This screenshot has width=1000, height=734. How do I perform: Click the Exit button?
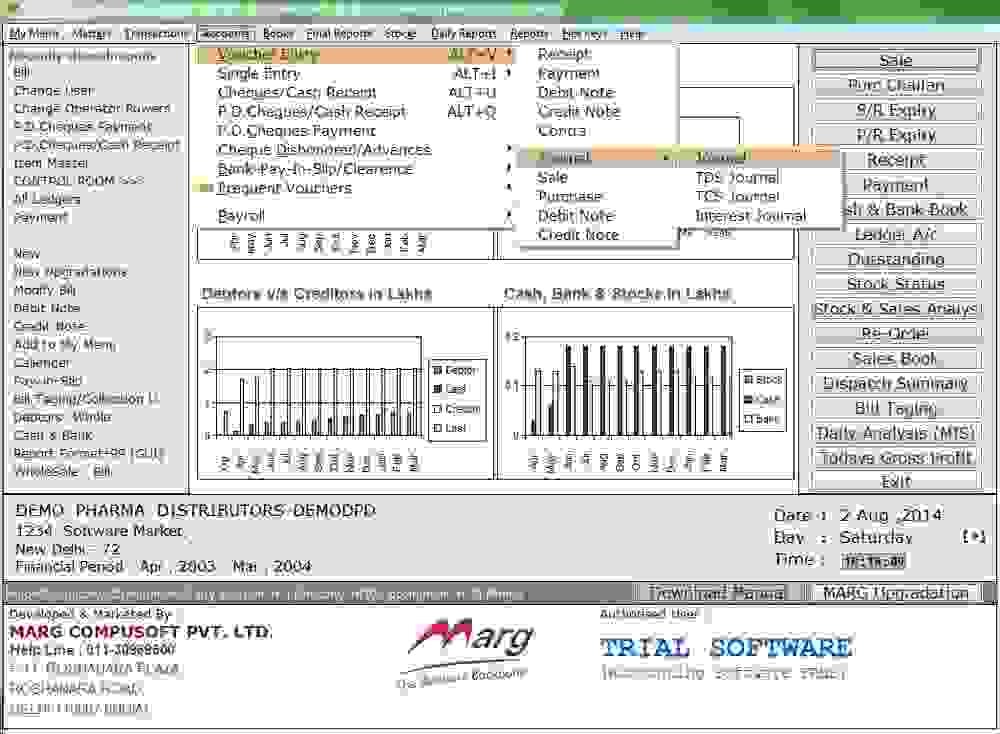click(896, 481)
